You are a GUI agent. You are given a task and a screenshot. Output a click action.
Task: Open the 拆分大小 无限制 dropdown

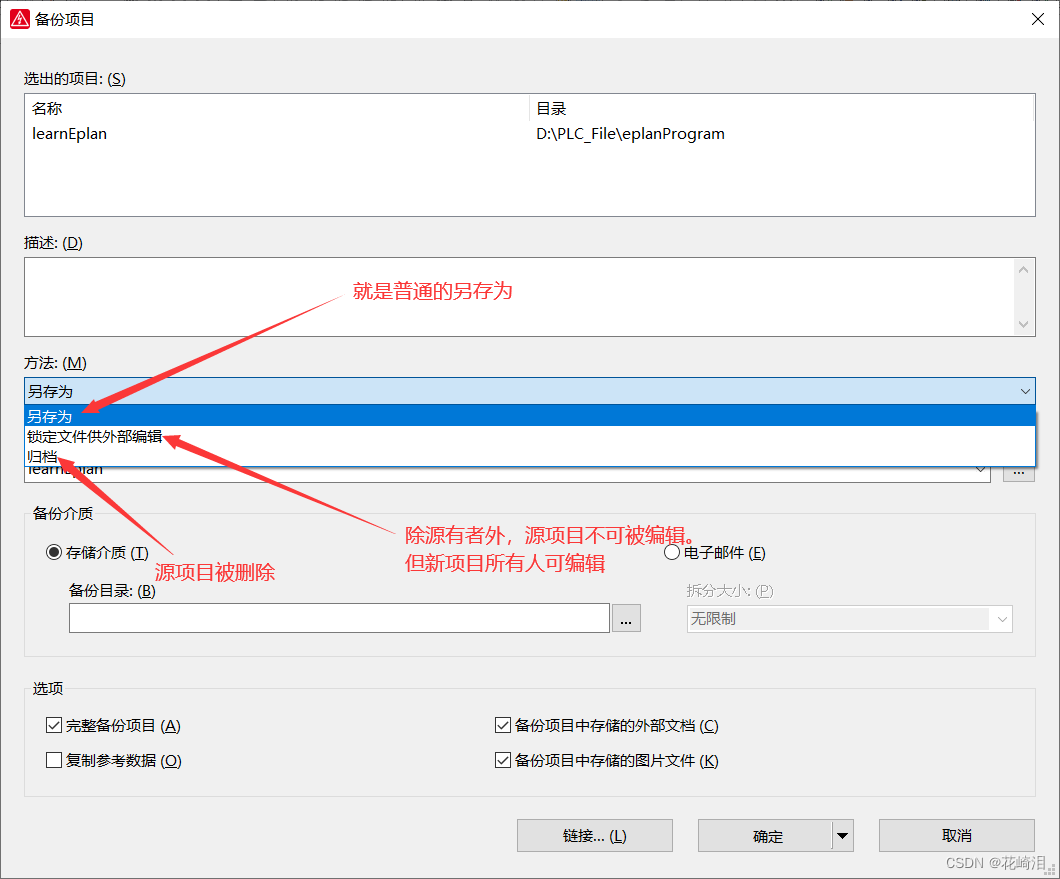pos(850,619)
